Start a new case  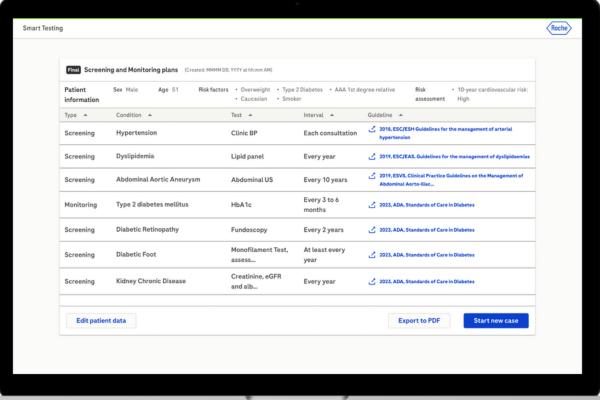[496, 321]
